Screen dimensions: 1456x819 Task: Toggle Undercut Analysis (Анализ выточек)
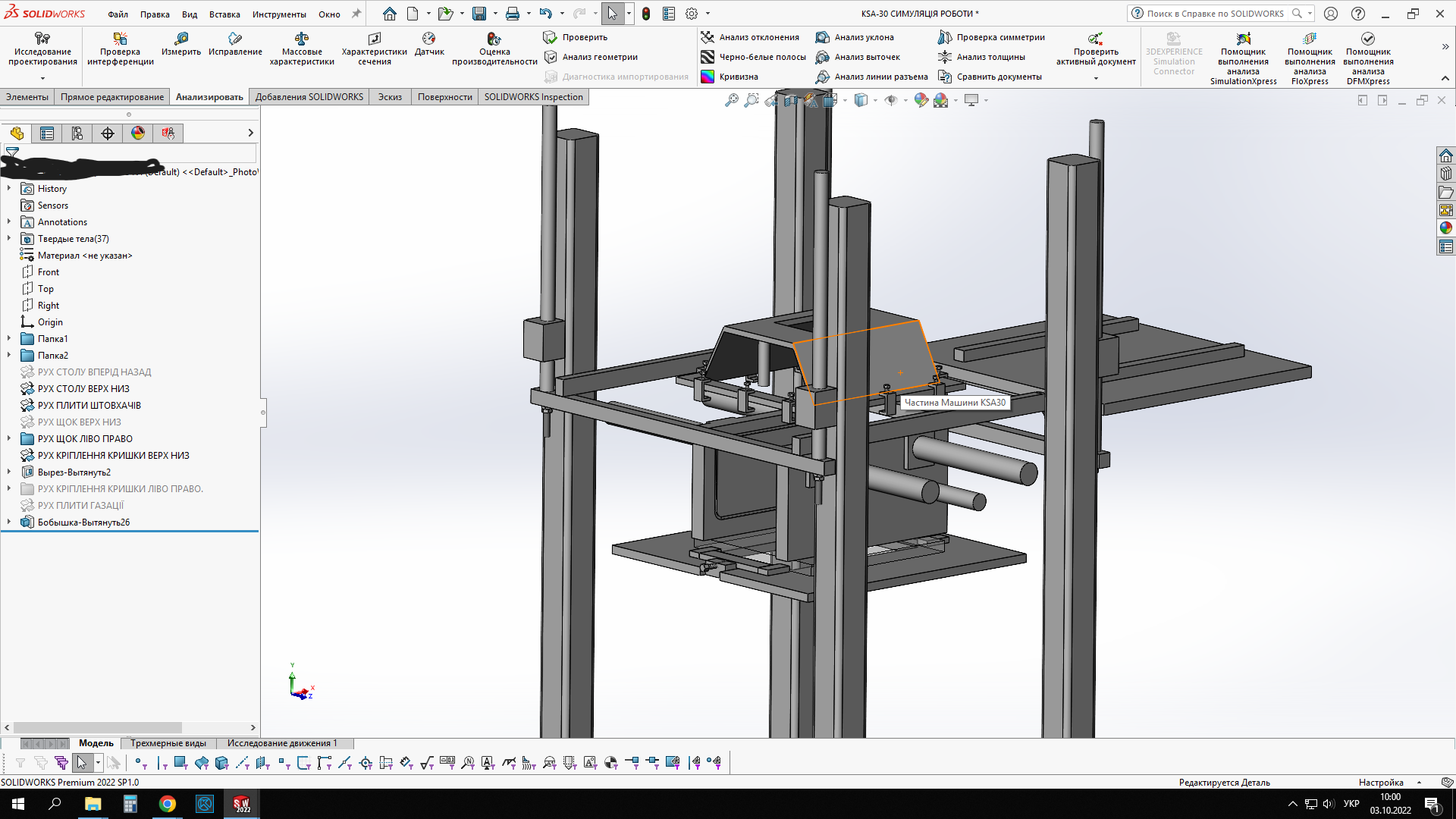858,57
